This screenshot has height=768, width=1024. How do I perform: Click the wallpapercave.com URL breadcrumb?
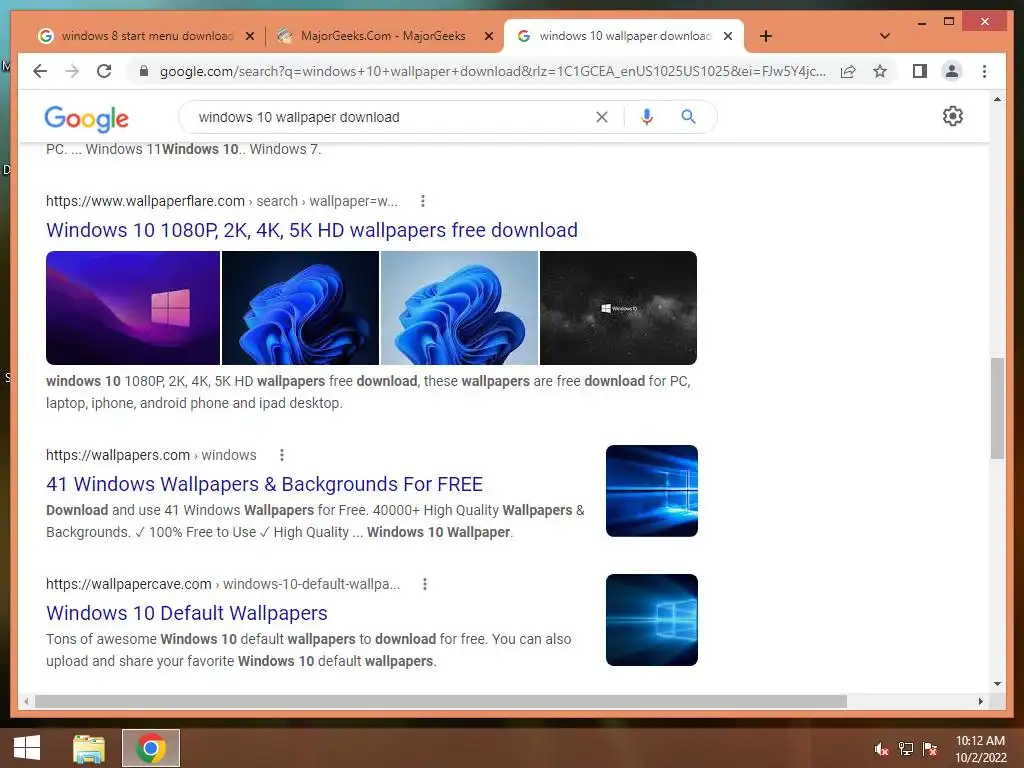223,584
